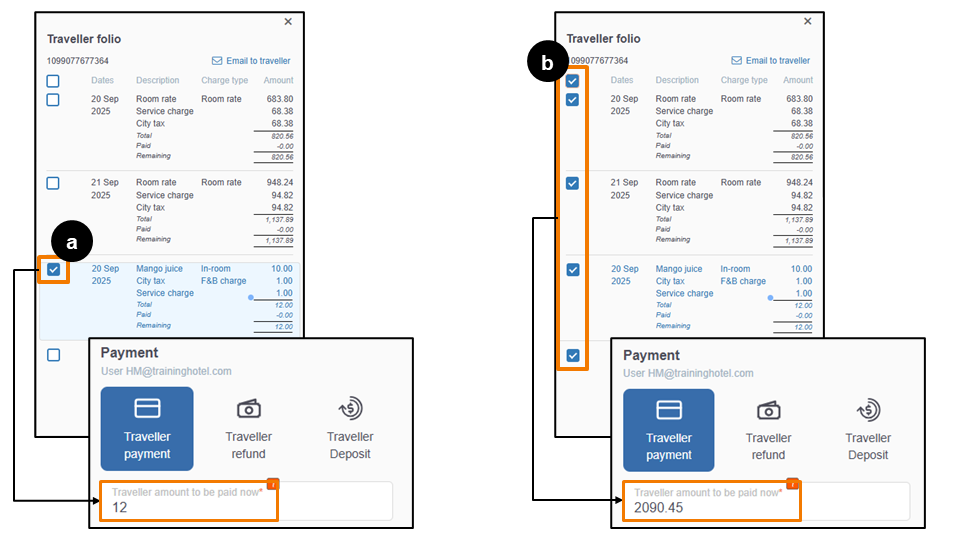Viewport: 960px width, 540px height.
Task: Uncheck select-all checkbox in right folio header
Action: (x=572, y=81)
